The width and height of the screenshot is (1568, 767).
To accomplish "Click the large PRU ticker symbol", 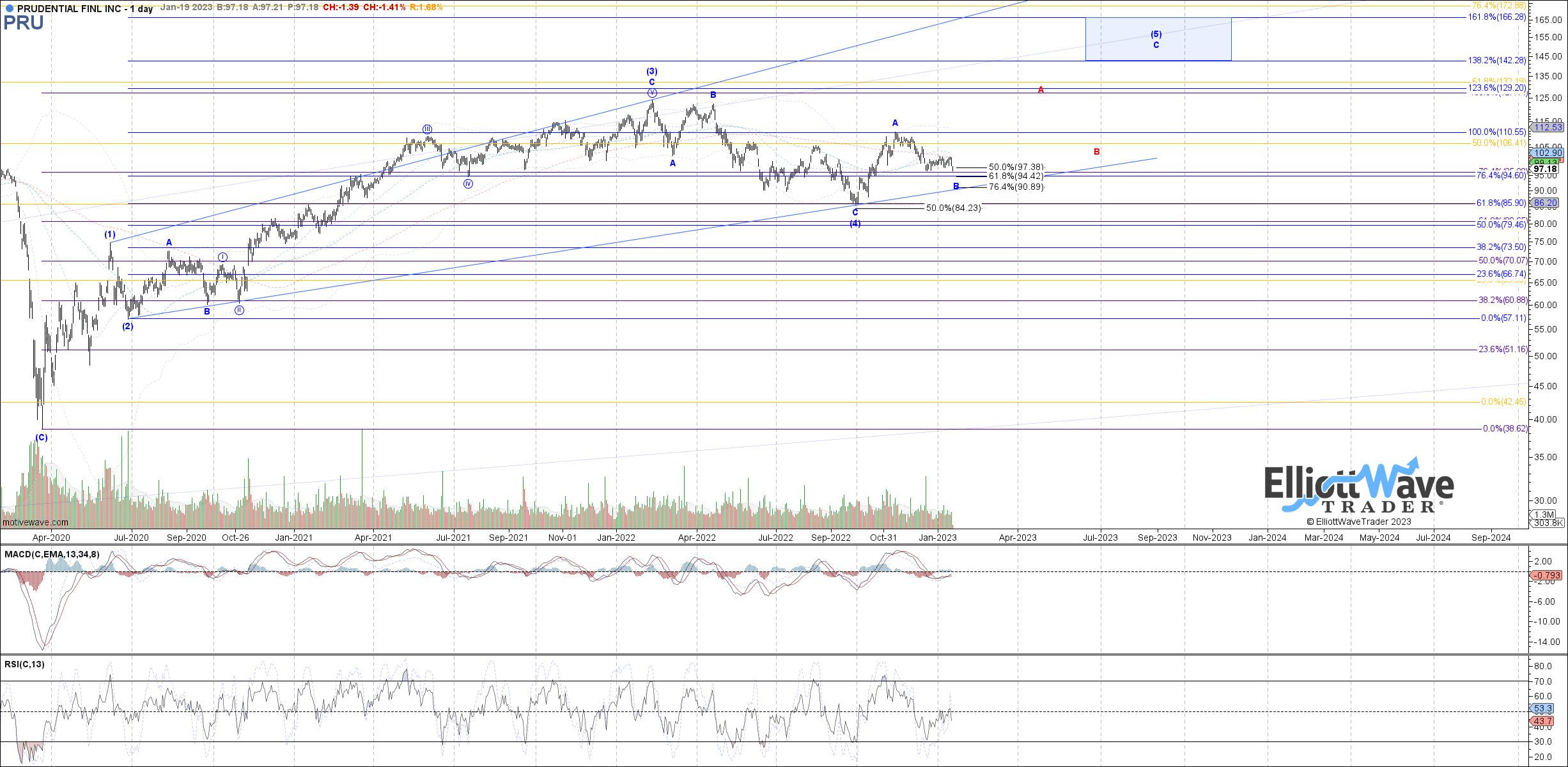I will (24, 23).
